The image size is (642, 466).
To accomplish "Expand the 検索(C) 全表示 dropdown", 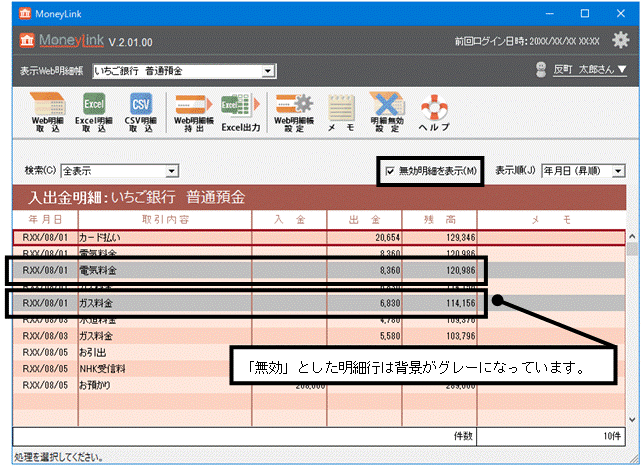I will pyautogui.click(x=172, y=171).
